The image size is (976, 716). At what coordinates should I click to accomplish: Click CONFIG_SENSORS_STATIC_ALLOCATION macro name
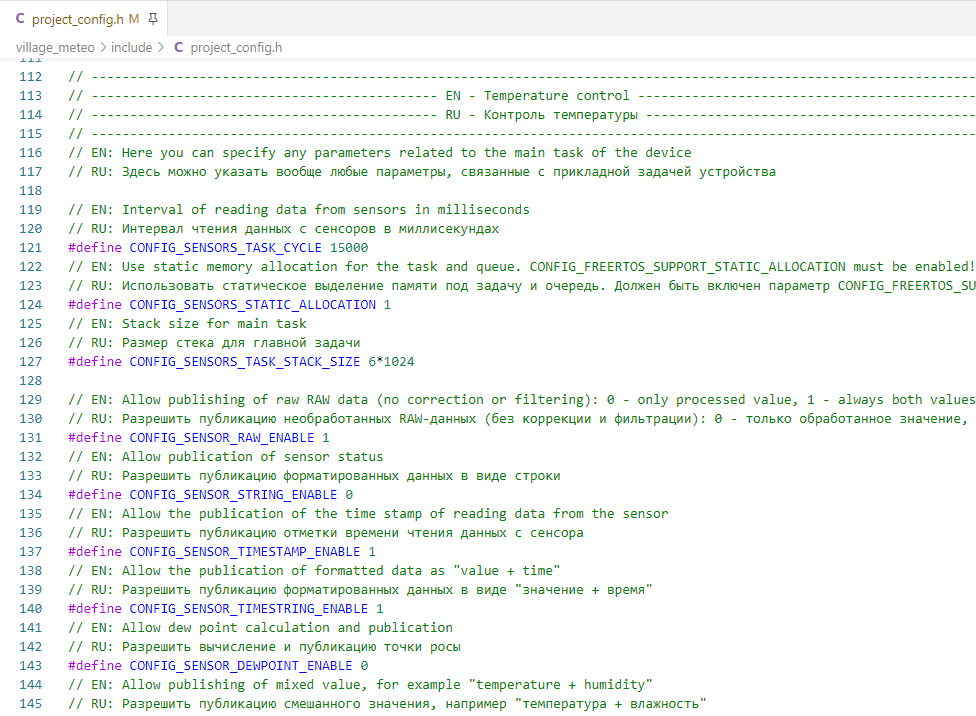click(x=253, y=304)
